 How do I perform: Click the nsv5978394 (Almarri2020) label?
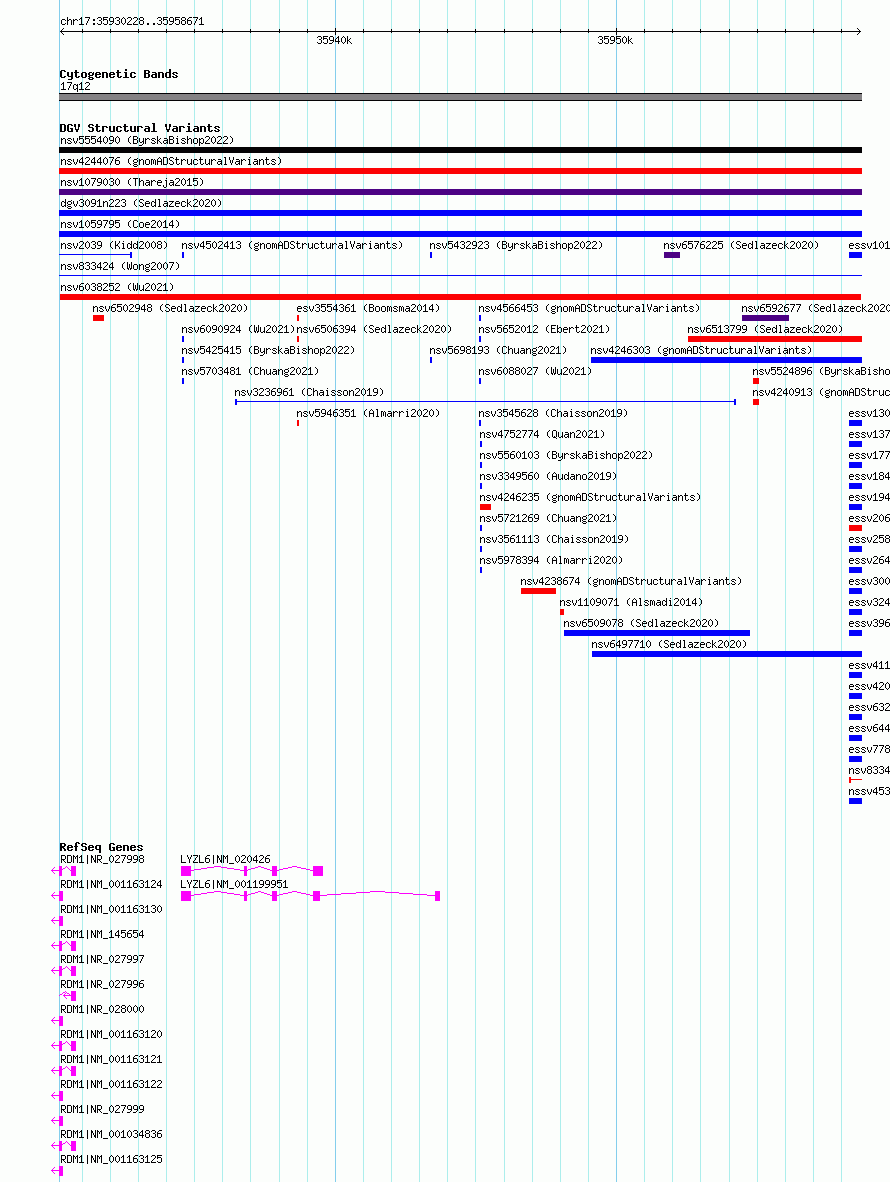(551, 562)
